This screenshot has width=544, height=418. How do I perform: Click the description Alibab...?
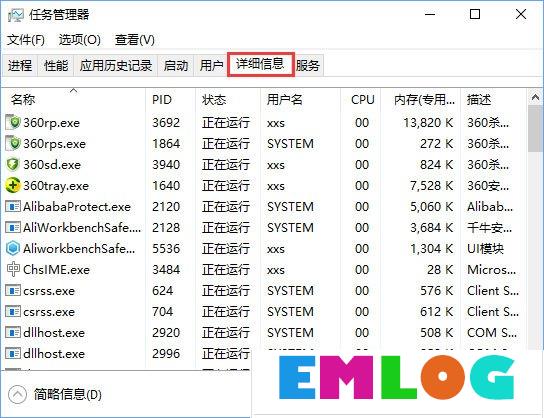coord(490,207)
